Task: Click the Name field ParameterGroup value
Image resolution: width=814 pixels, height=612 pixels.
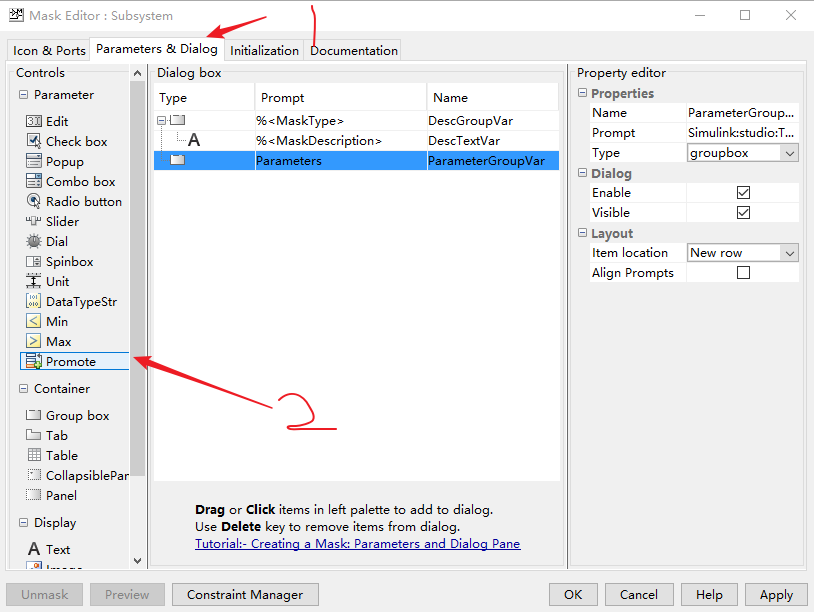Action: click(x=742, y=113)
